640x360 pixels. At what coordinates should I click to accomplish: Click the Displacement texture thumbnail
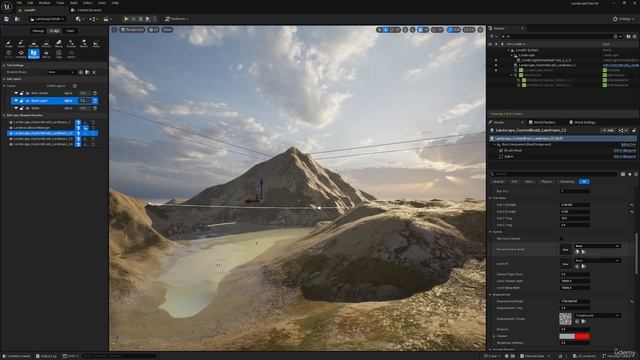(x=565, y=318)
